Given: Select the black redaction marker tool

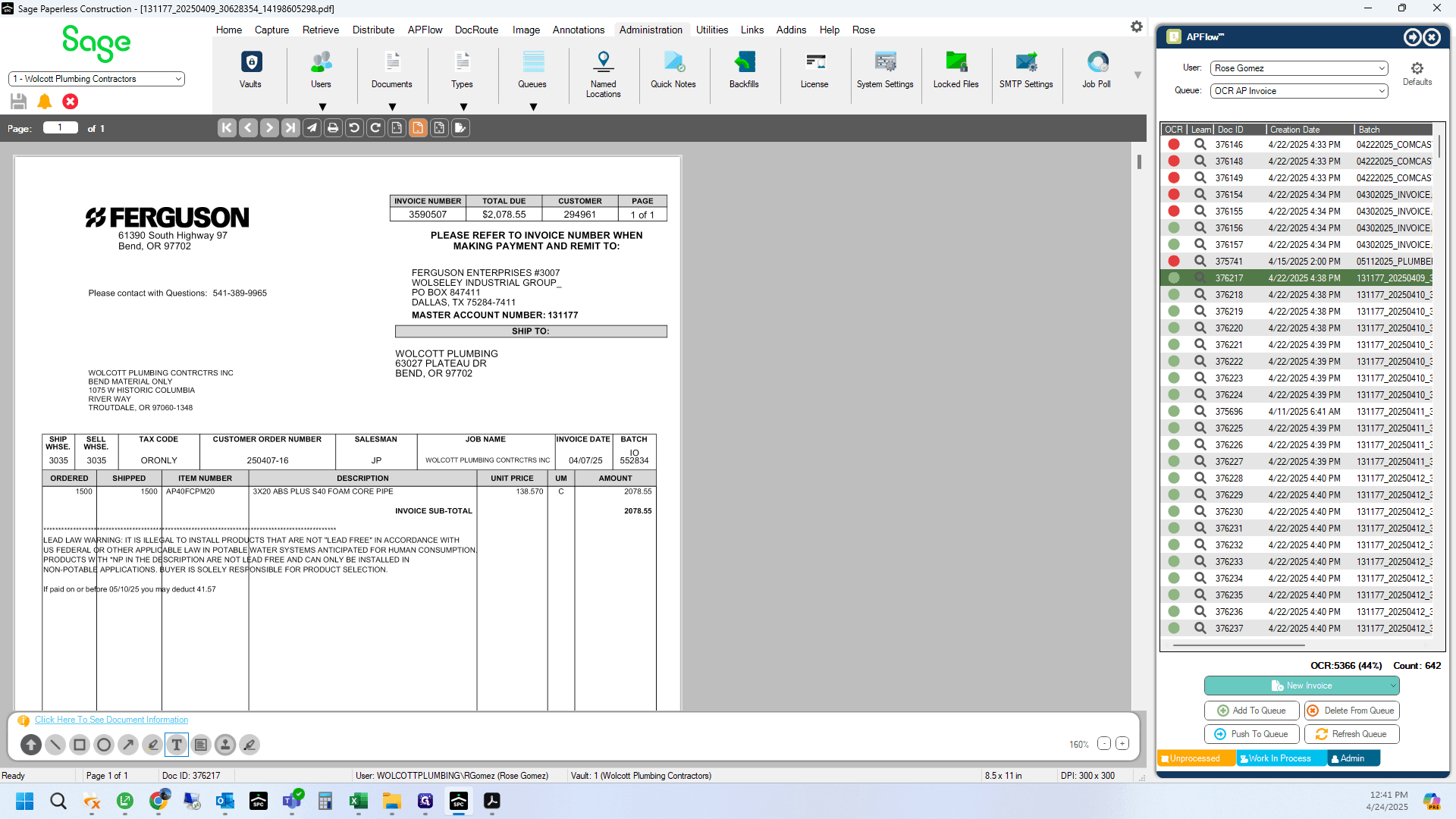Looking at the screenshot, I should click(249, 745).
